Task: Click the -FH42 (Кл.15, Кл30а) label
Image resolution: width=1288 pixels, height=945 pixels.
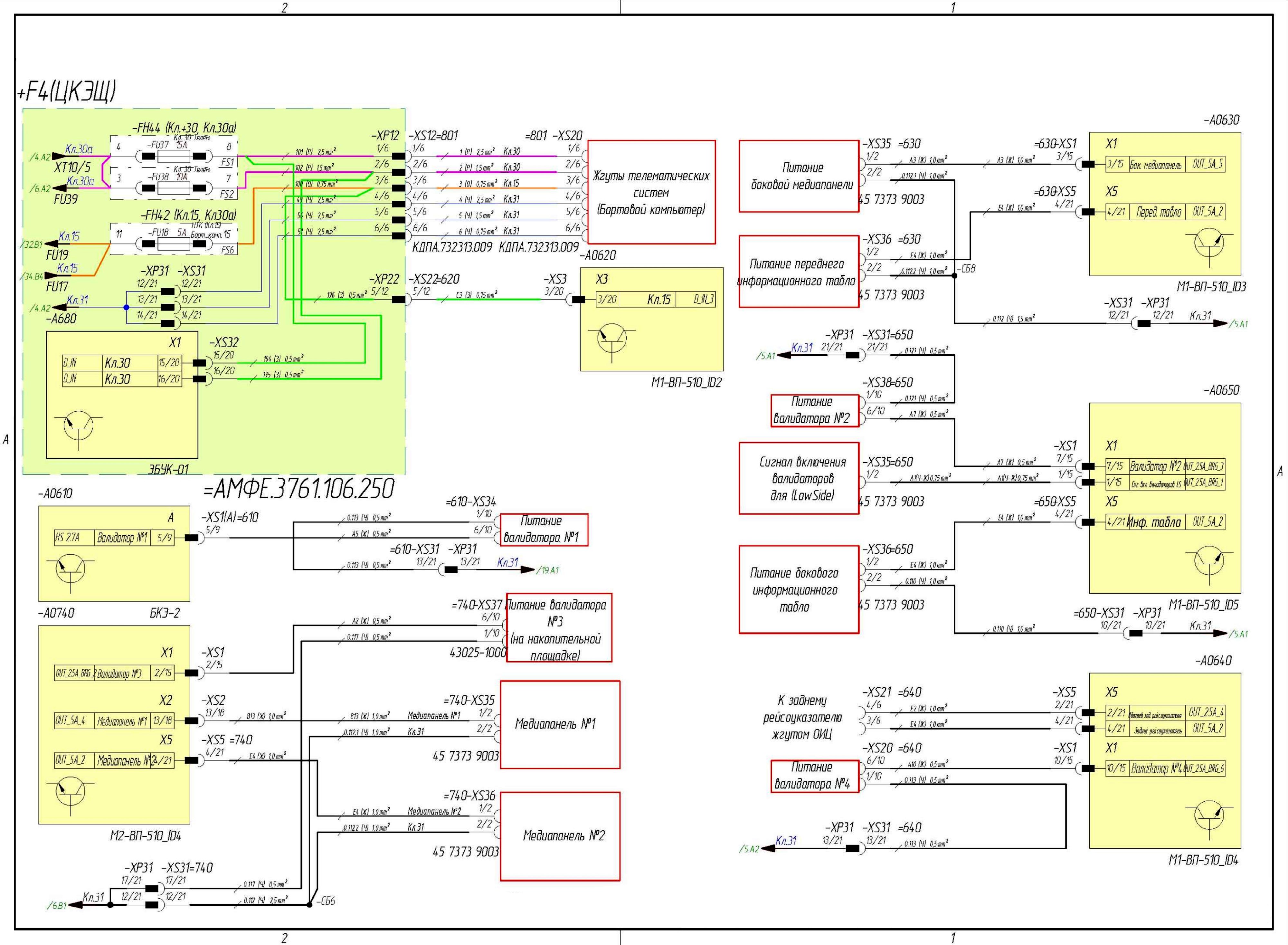Action: 188,215
